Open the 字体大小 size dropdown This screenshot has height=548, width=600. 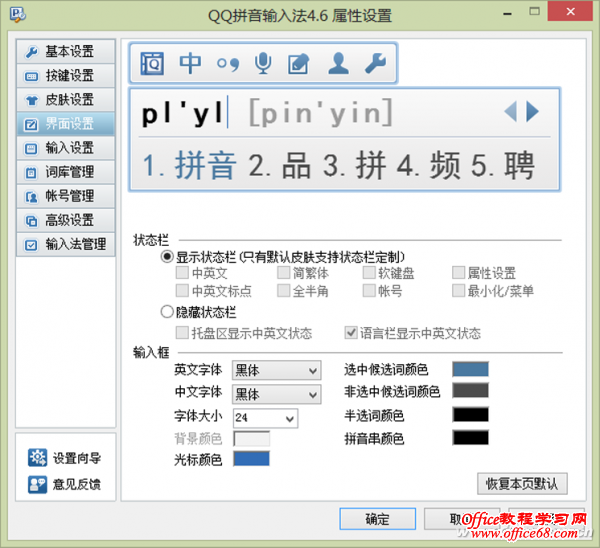[265, 418]
